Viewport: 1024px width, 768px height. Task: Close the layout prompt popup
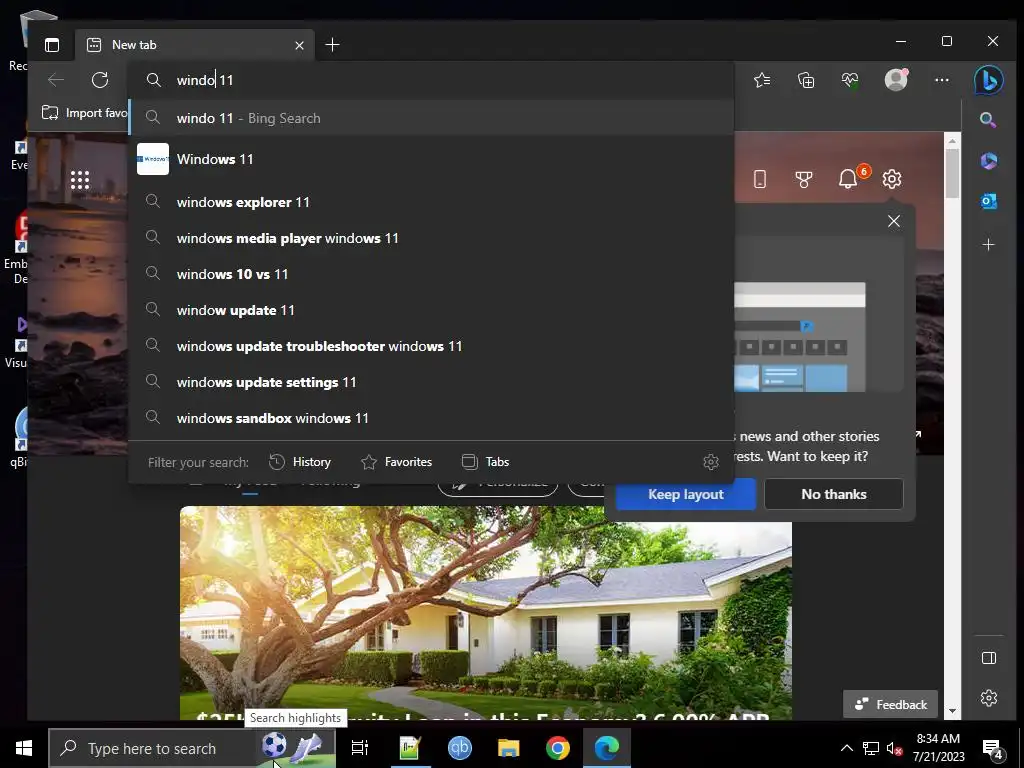click(893, 221)
